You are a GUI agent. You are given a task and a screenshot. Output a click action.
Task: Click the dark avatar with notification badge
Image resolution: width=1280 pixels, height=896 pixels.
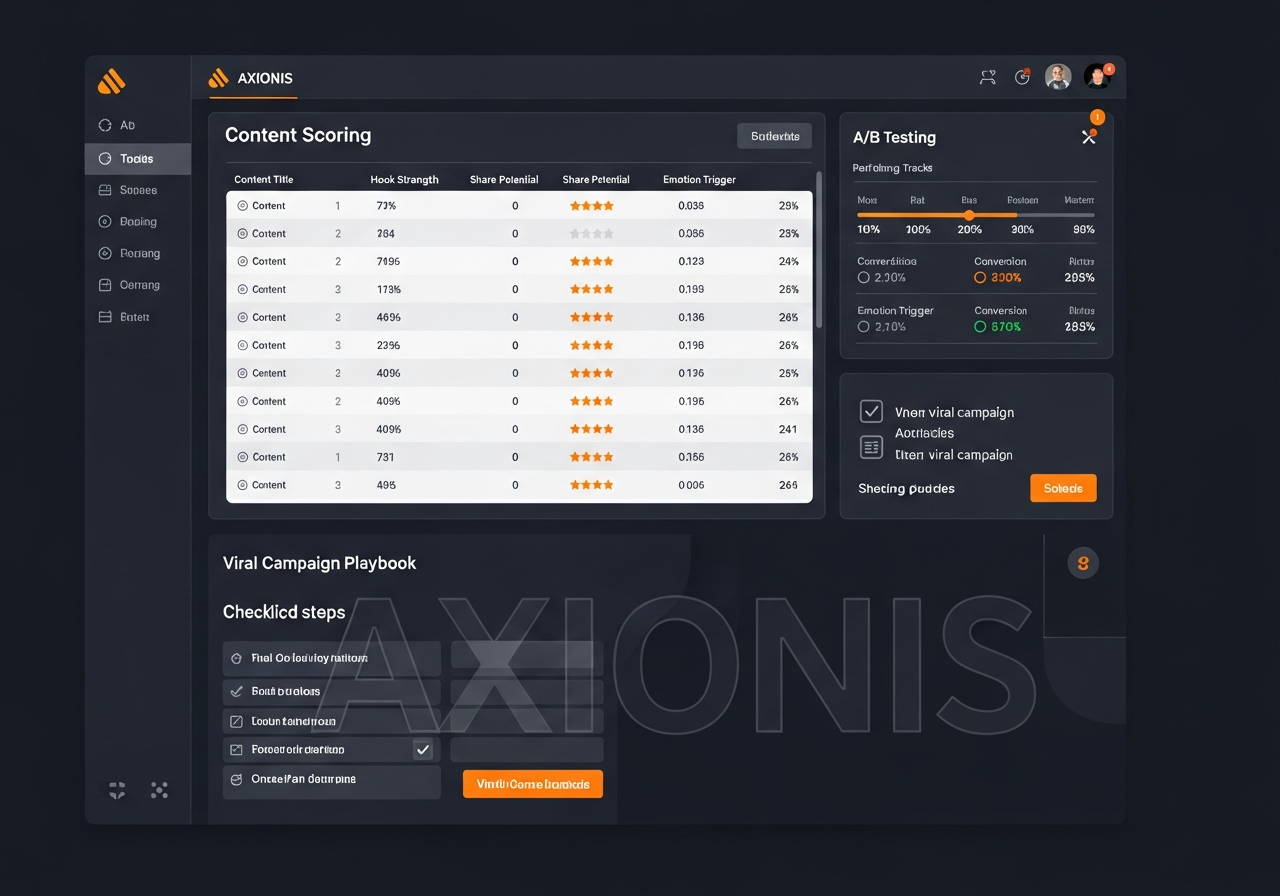click(1097, 77)
